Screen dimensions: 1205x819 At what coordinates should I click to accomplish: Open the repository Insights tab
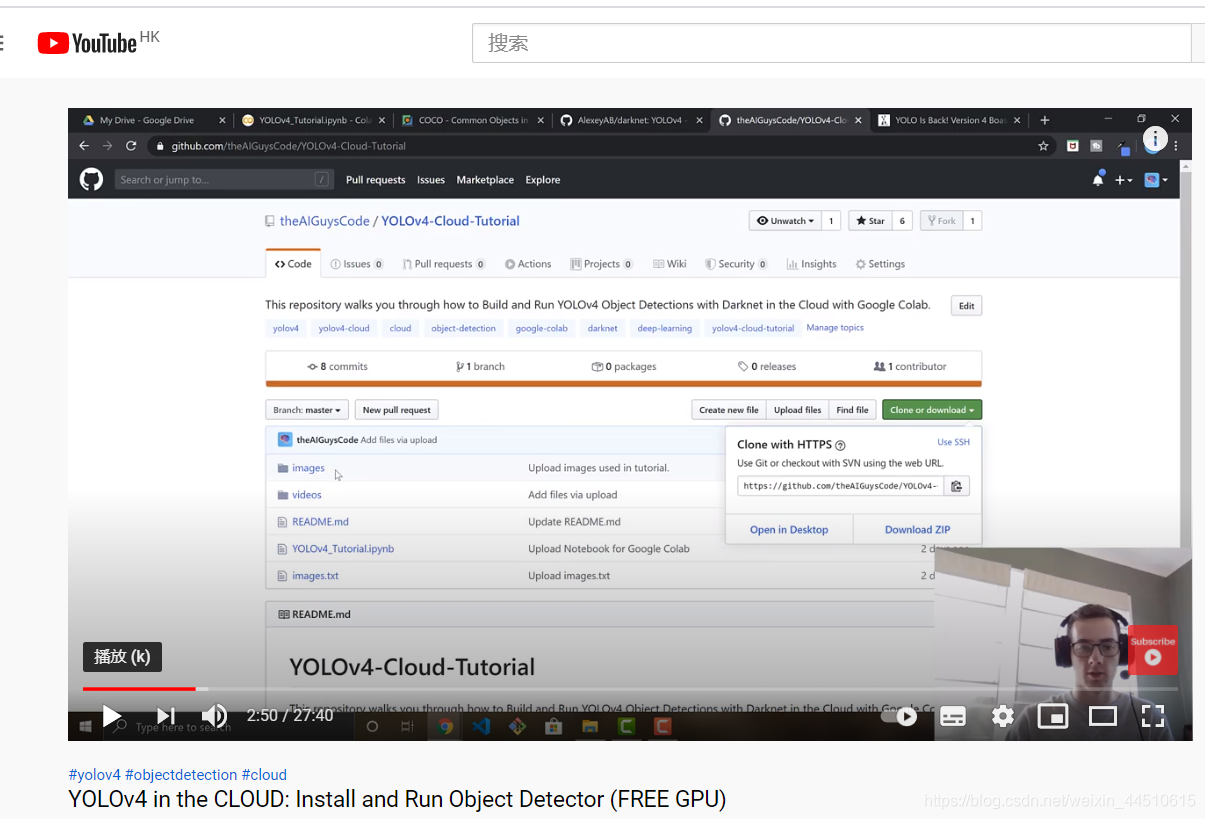[811, 264]
